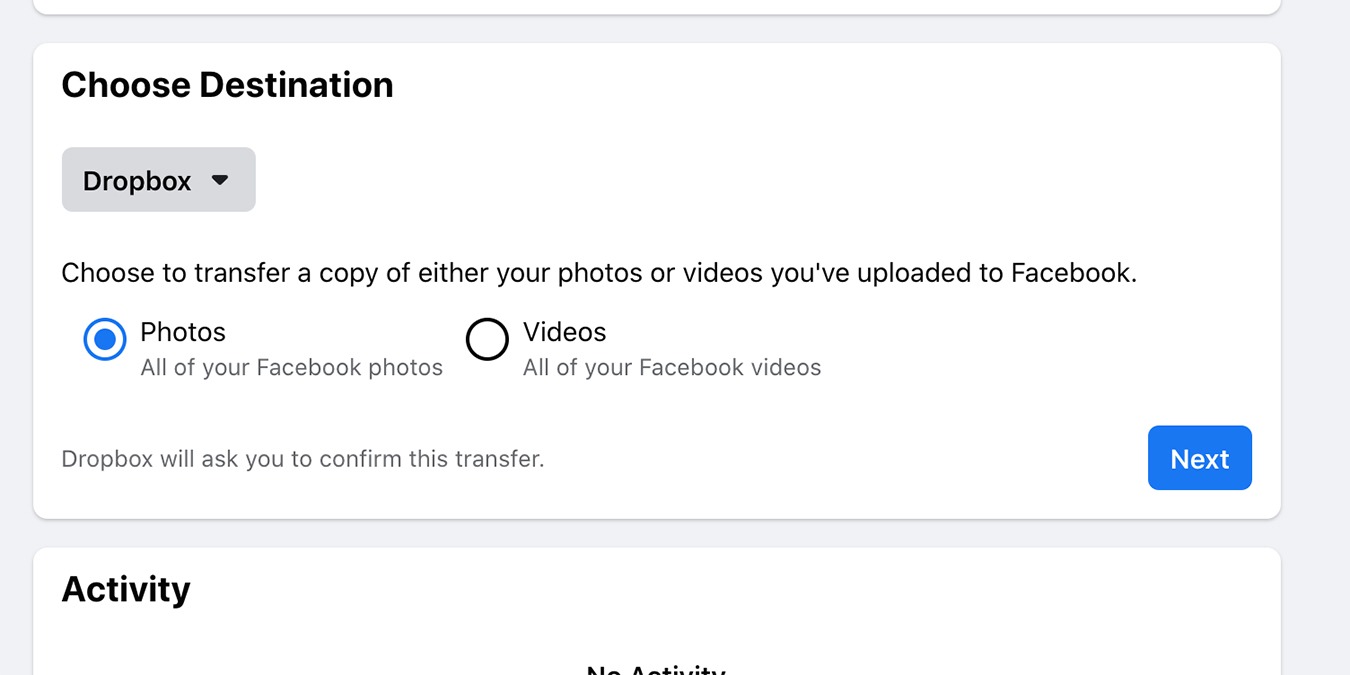The image size is (1350, 675).
Task: Expand the destination service selector
Action: [158, 180]
